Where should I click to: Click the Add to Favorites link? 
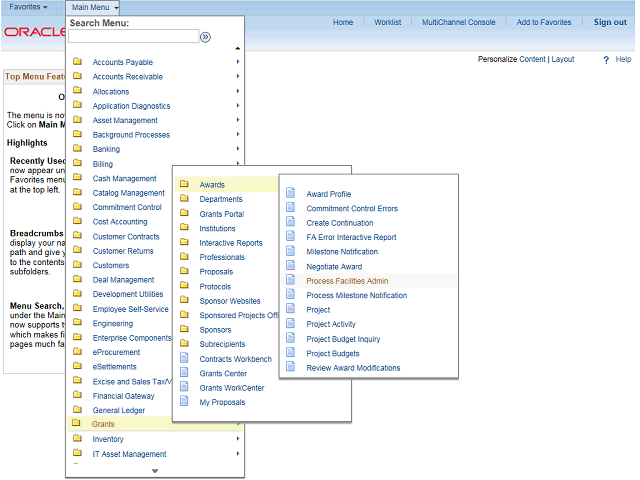pyautogui.click(x=544, y=22)
